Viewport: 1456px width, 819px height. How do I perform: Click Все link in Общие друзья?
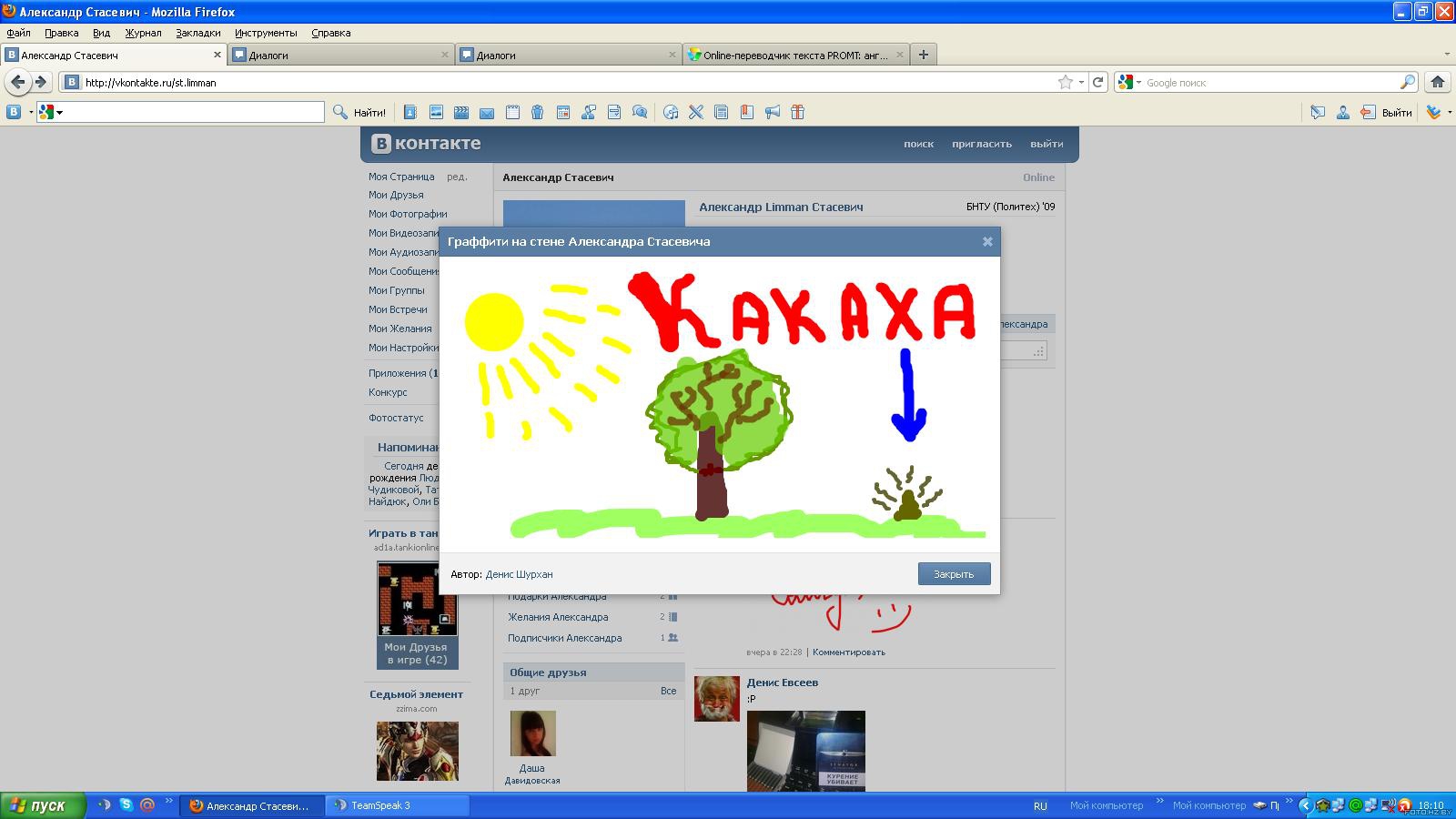pyautogui.click(x=668, y=691)
